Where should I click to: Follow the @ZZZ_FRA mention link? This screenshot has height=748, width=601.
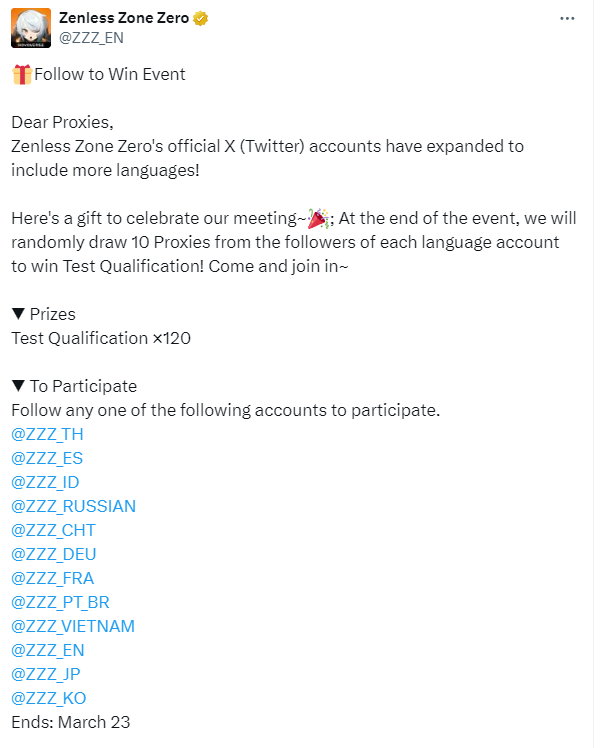[x=52, y=578]
